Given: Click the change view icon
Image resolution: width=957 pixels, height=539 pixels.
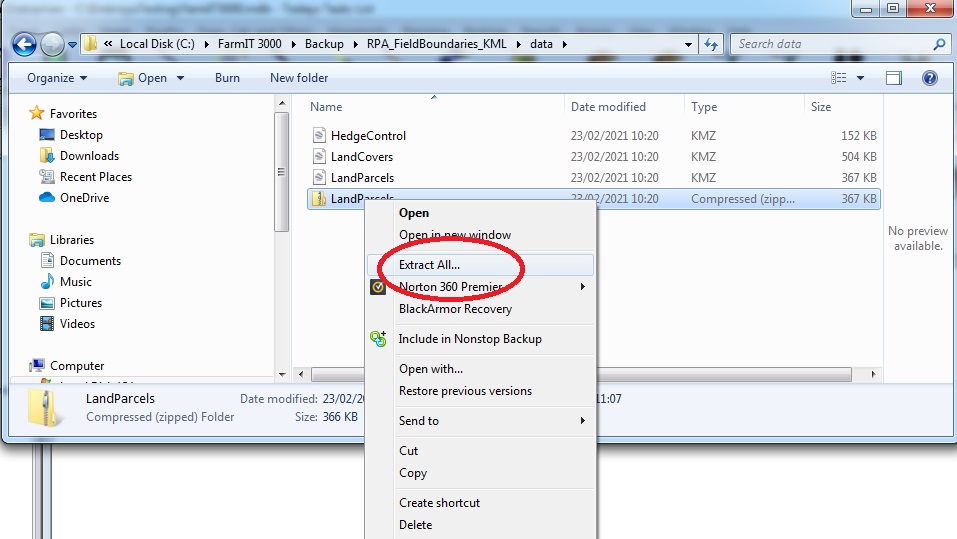Looking at the screenshot, I should click(x=839, y=78).
